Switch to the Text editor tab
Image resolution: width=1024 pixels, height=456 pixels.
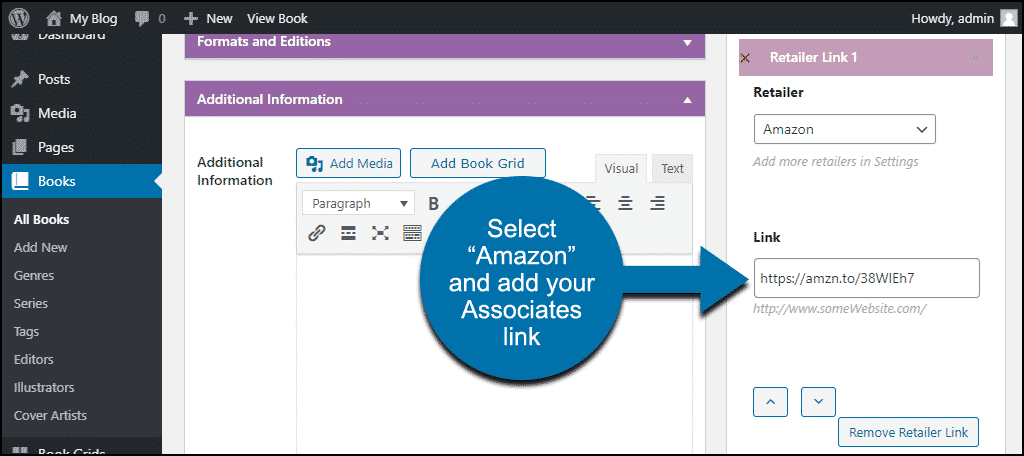(x=672, y=169)
